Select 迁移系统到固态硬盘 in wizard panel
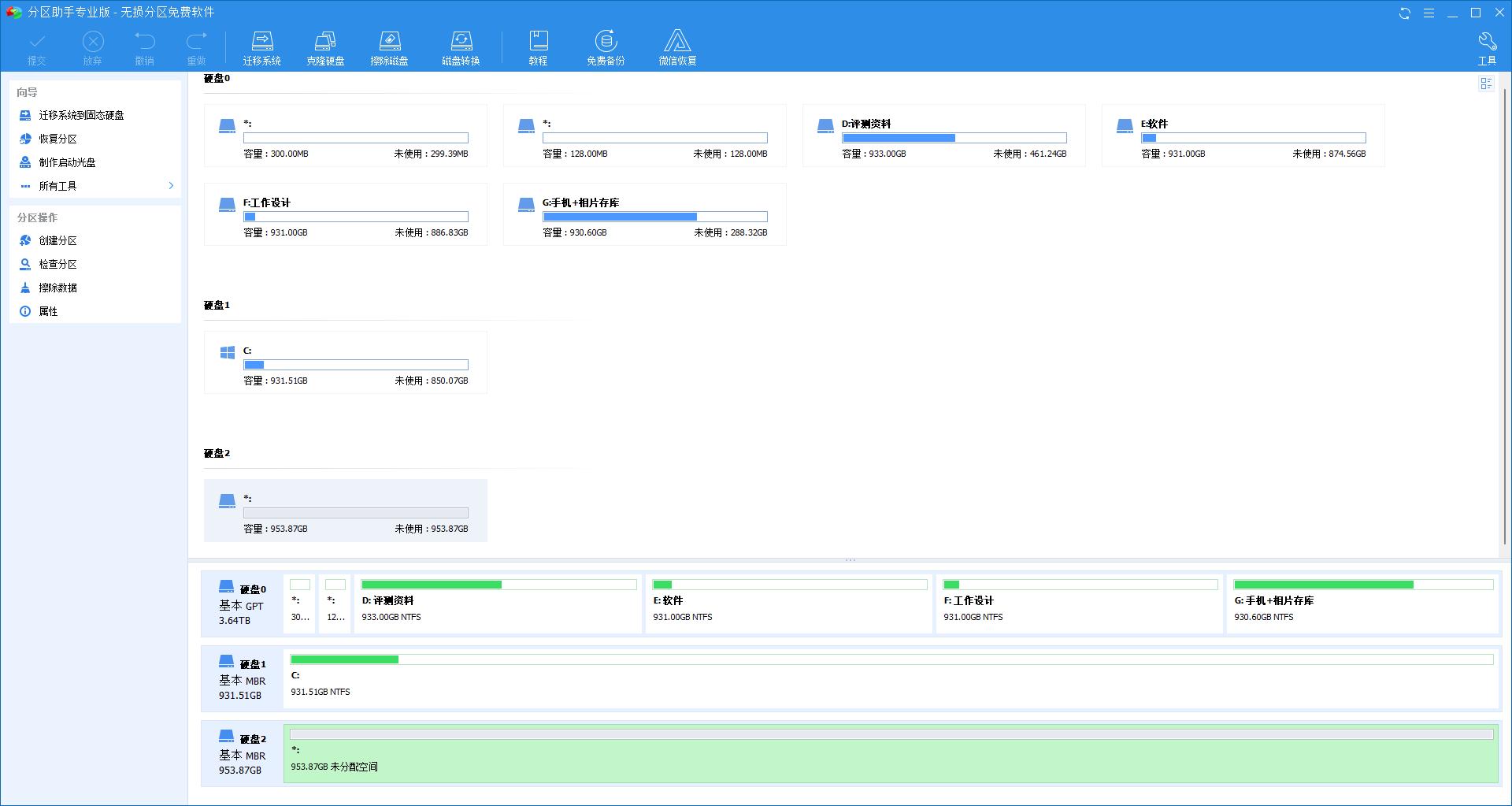 (81, 115)
